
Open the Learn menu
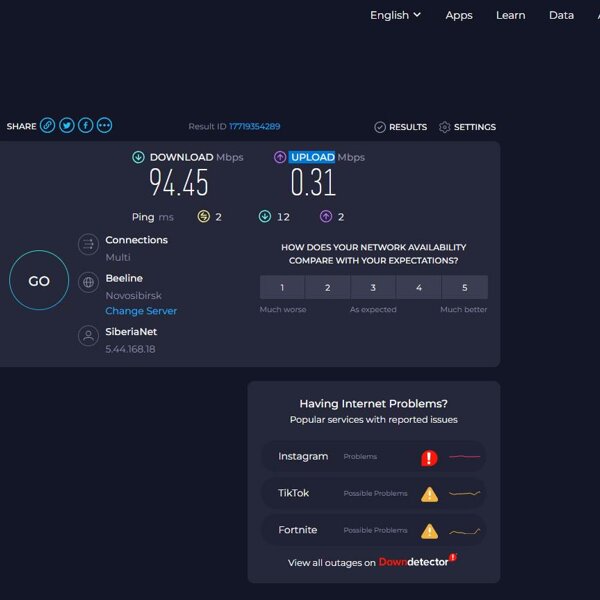click(510, 15)
